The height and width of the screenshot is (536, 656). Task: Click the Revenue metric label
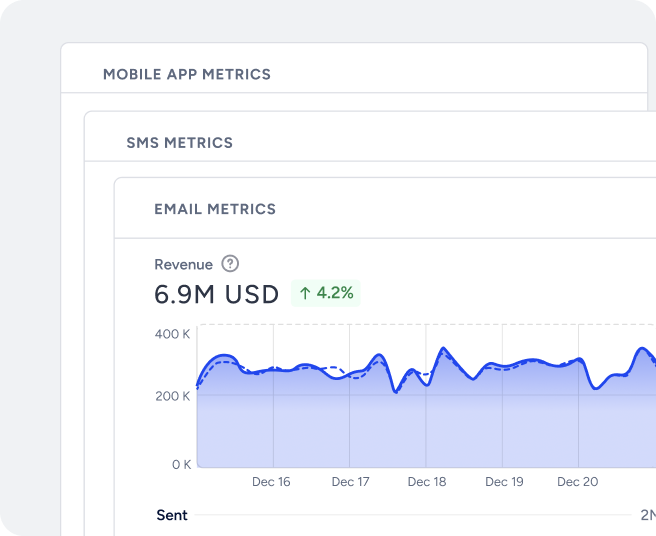[x=183, y=265]
